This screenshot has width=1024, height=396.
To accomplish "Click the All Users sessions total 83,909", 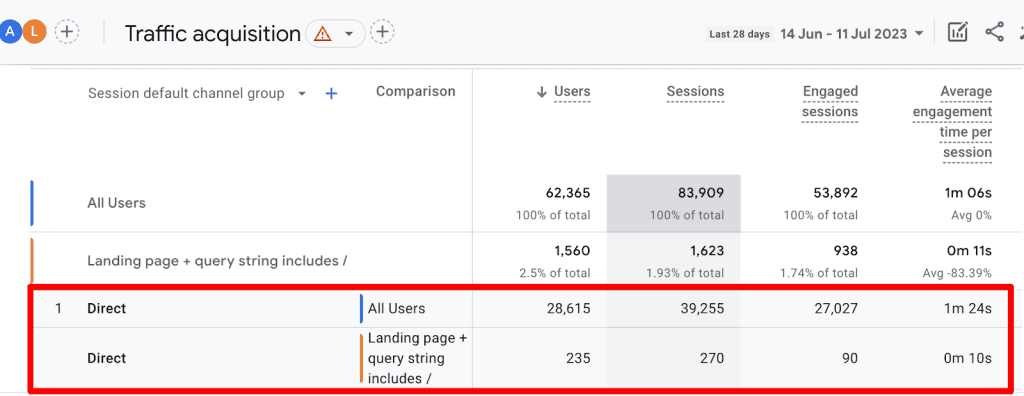I will click(701, 193).
